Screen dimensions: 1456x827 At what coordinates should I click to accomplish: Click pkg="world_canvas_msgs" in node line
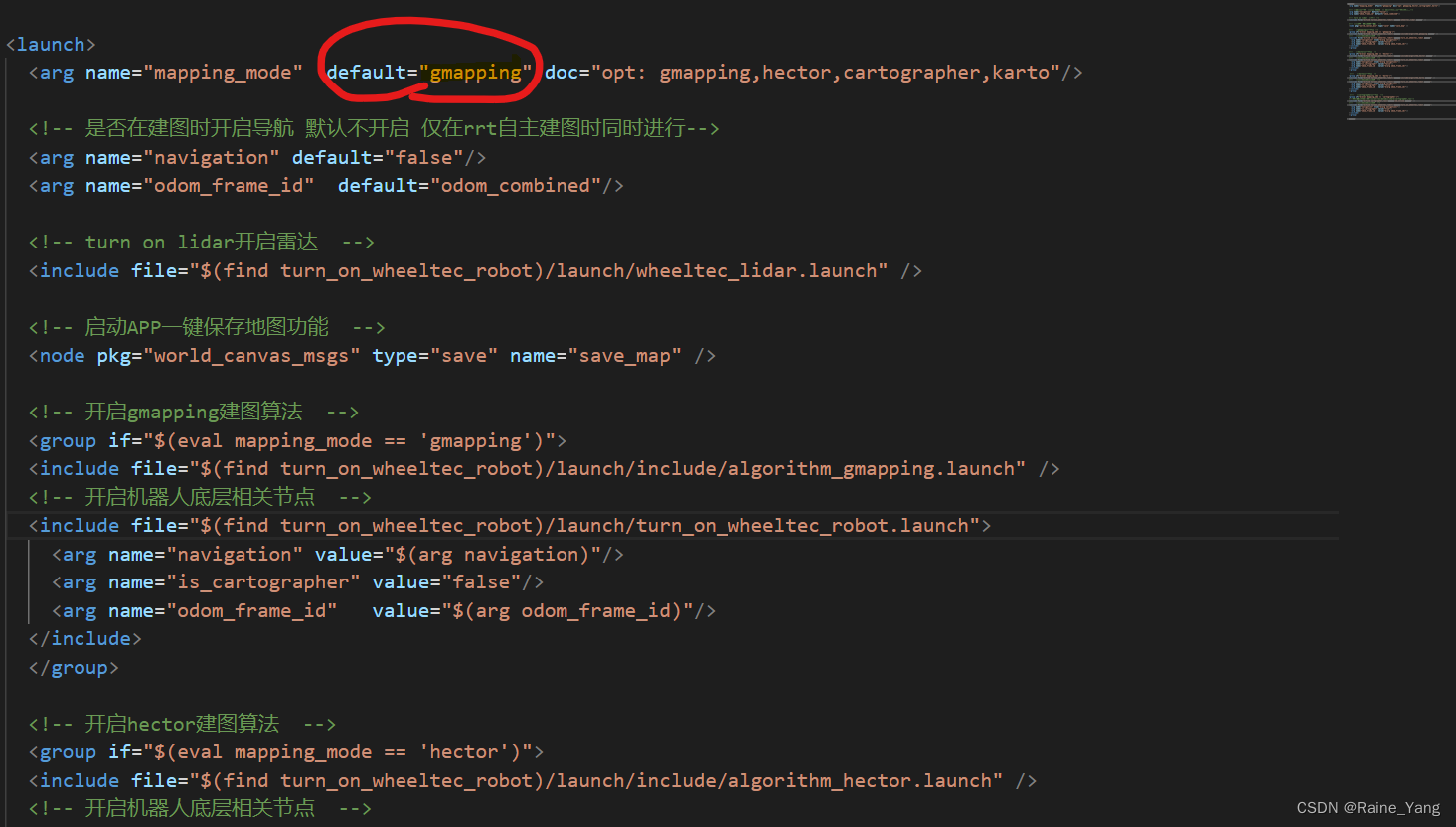click(x=229, y=356)
